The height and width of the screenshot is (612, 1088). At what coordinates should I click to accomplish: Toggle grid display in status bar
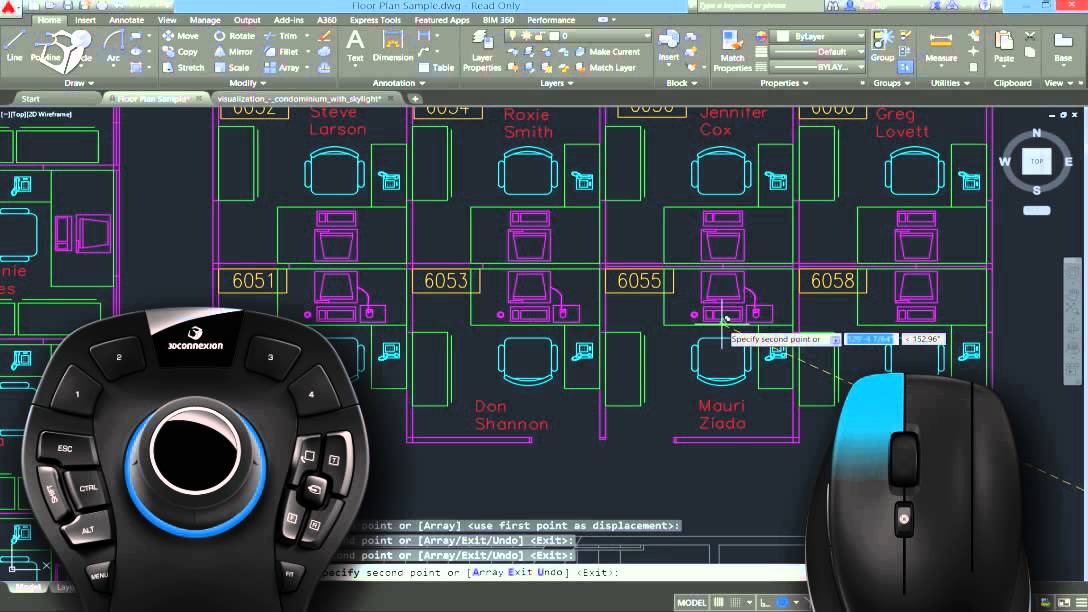[x=719, y=602]
